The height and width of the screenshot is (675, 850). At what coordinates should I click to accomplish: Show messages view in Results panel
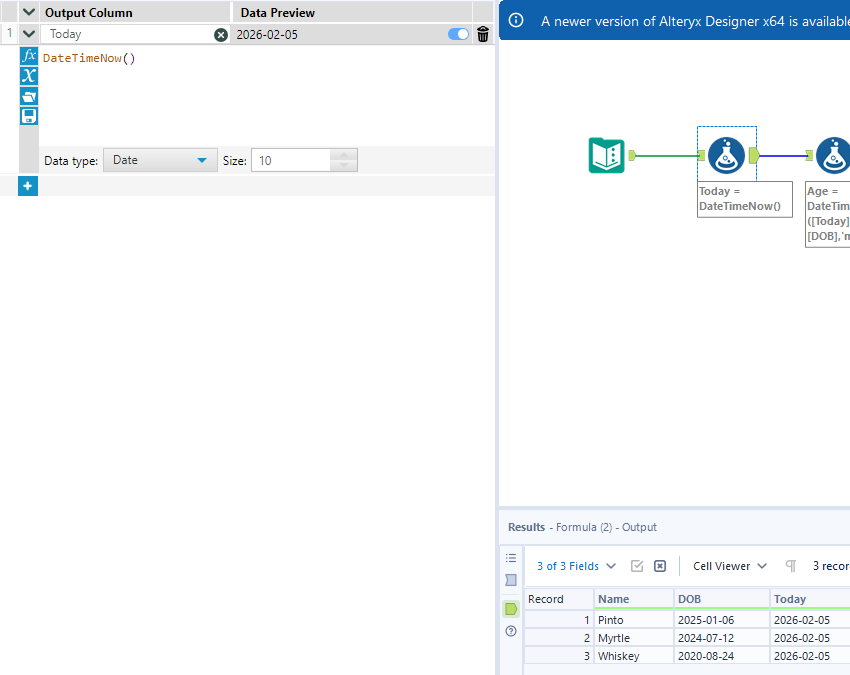[511, 558]
